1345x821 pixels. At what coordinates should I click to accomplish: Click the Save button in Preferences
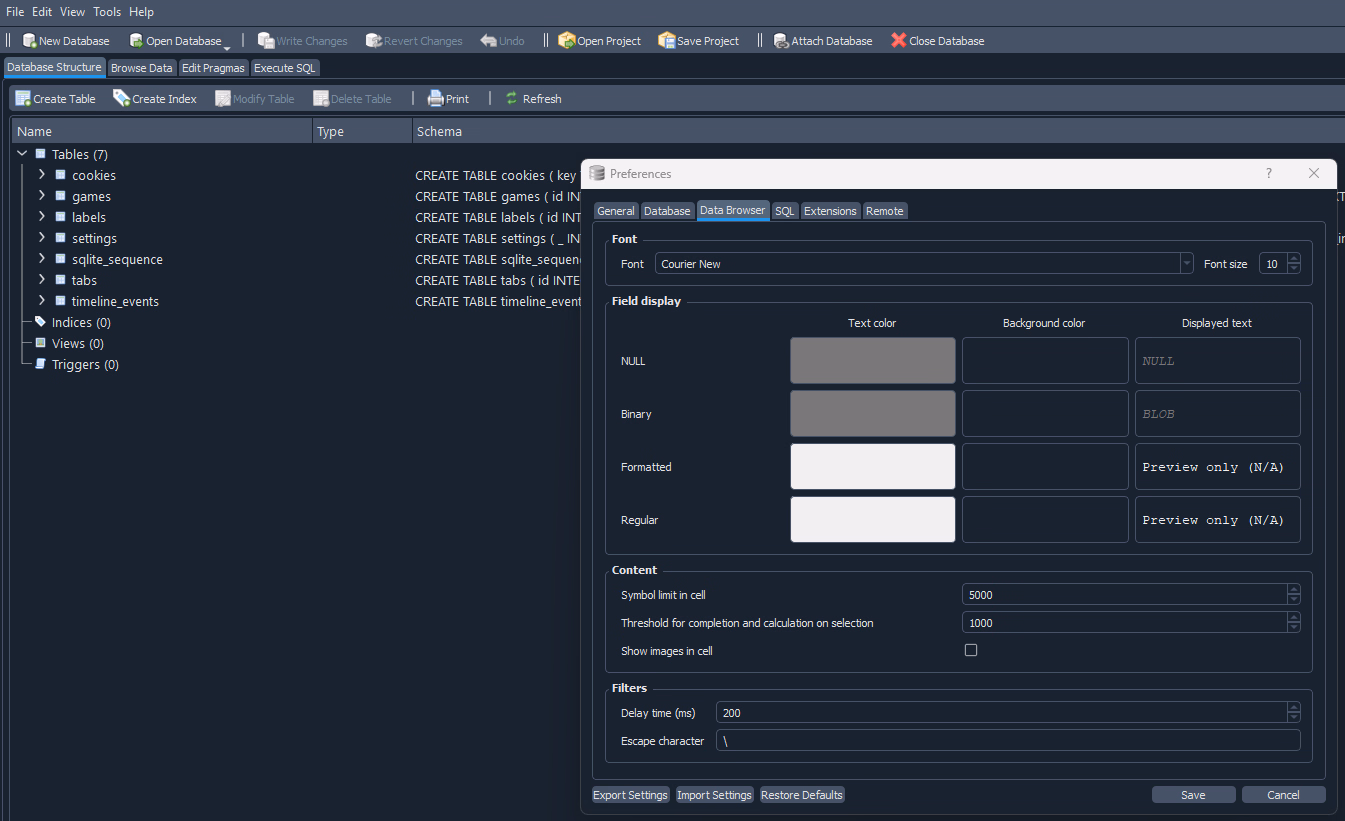[x=1193, y=795]
